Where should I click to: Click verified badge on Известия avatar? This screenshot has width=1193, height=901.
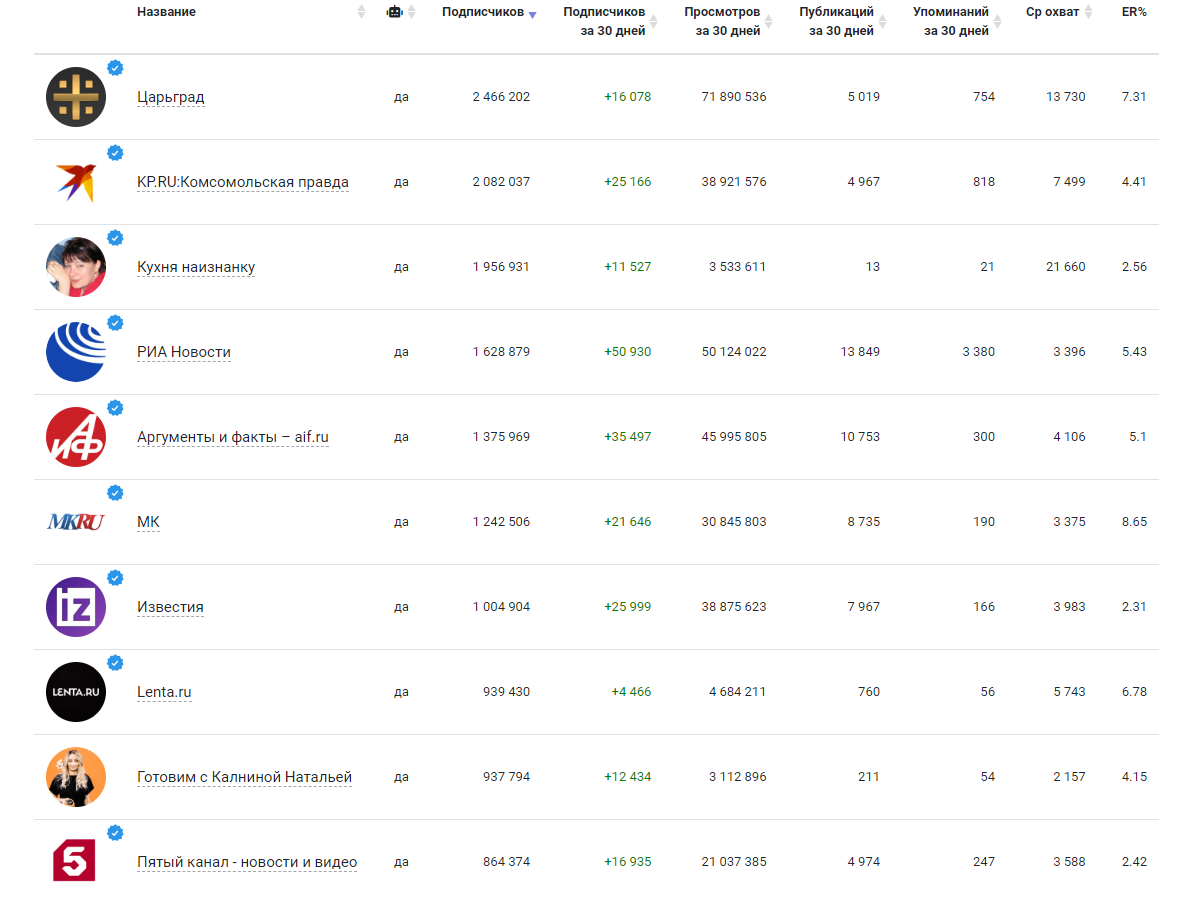tap(115, 578)
